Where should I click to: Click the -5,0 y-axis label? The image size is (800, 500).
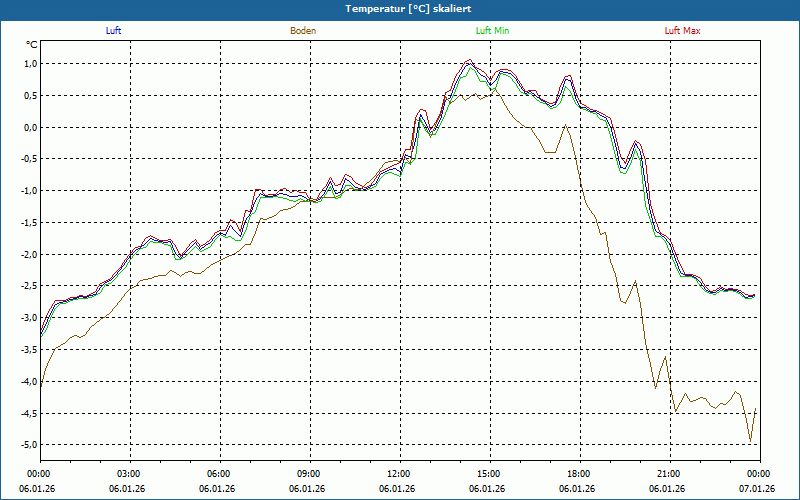[x=29, y=445]
